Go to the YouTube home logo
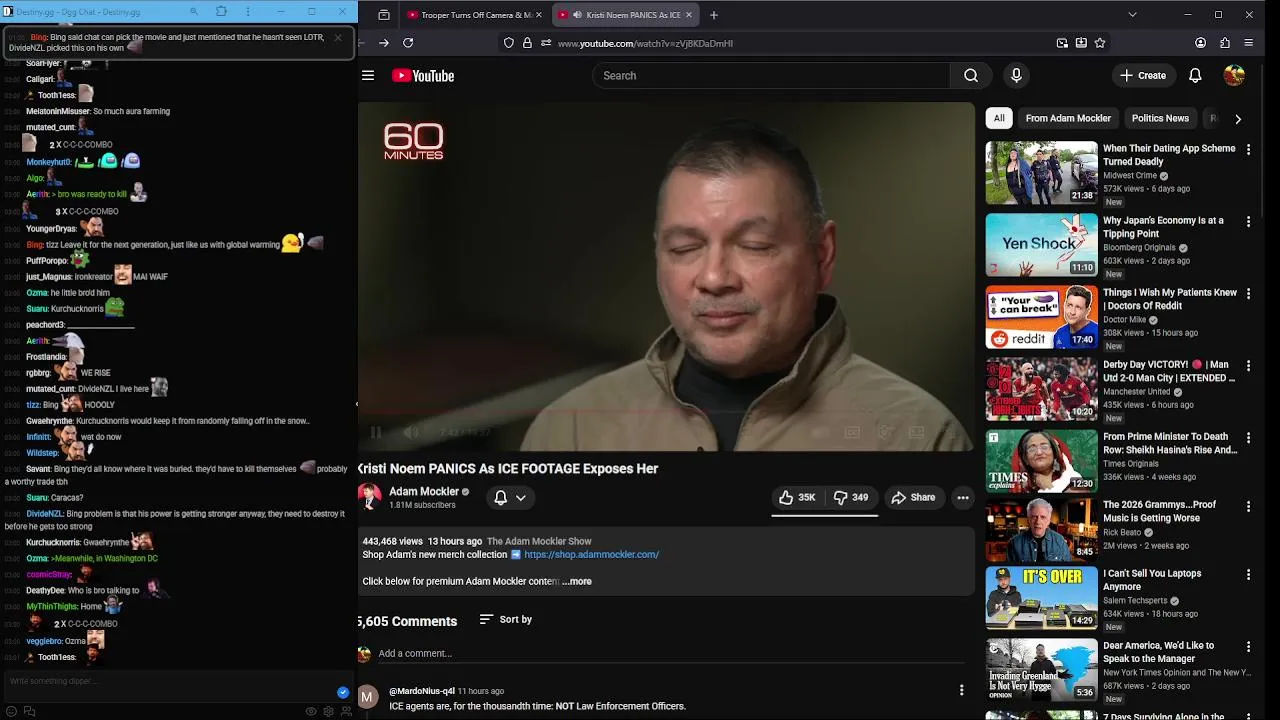This screenshot has height=720, width=1280. 423,76
